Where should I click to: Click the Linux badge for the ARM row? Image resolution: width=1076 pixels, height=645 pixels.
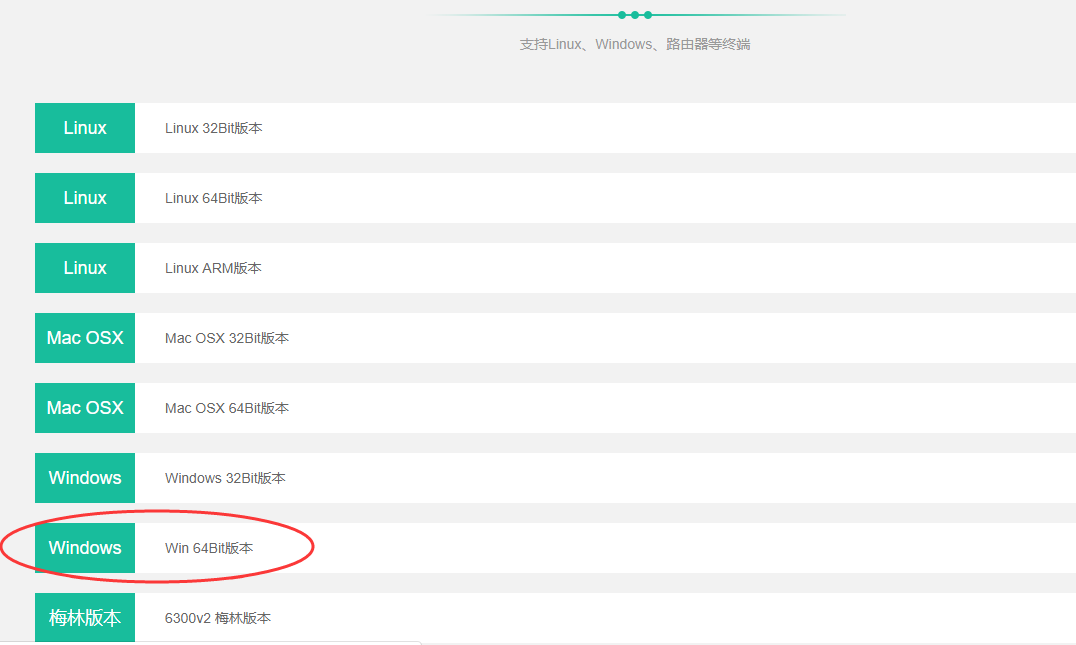[85, 268]
